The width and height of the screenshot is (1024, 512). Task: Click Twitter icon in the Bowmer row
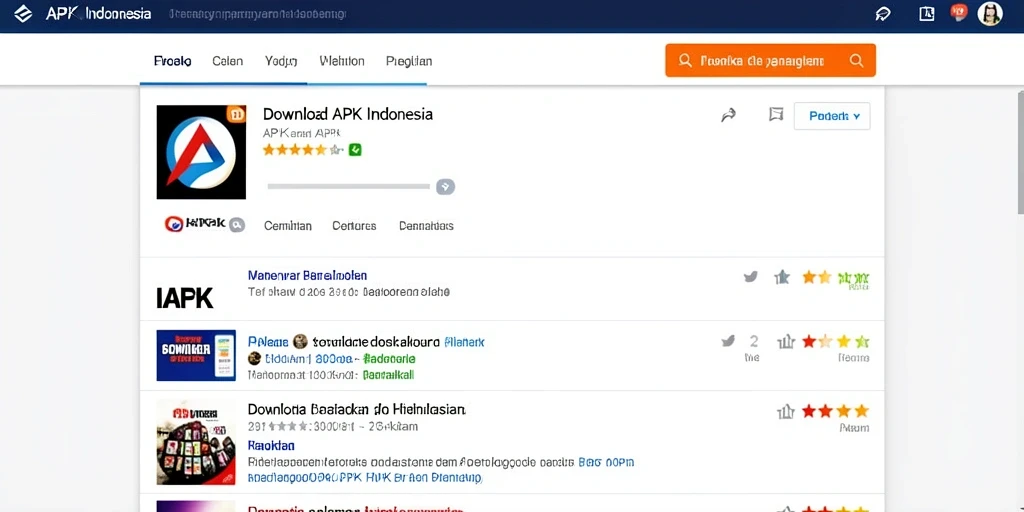[x=728, y=341]
